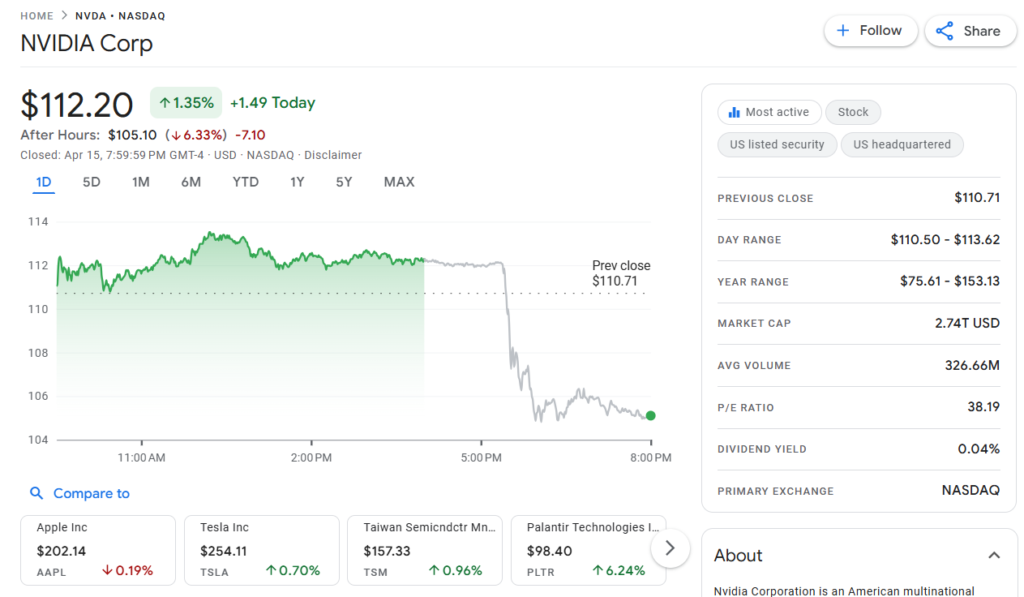This screenshot has width=1024, height=597.
Task: Switch to the 6M chart range
Action: coord(191,182)
